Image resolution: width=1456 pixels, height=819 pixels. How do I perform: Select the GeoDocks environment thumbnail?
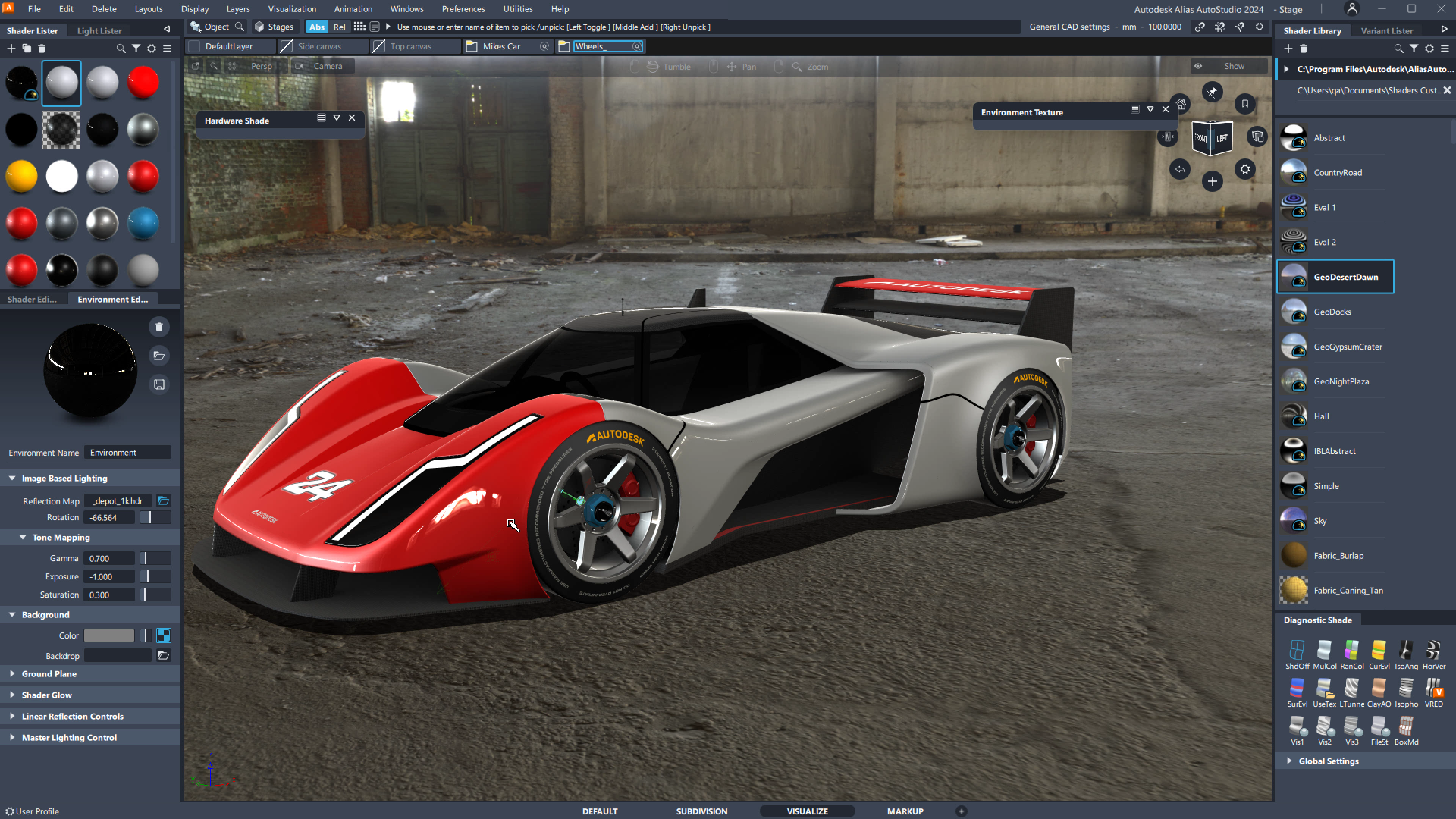click(x=1294, y=312)
